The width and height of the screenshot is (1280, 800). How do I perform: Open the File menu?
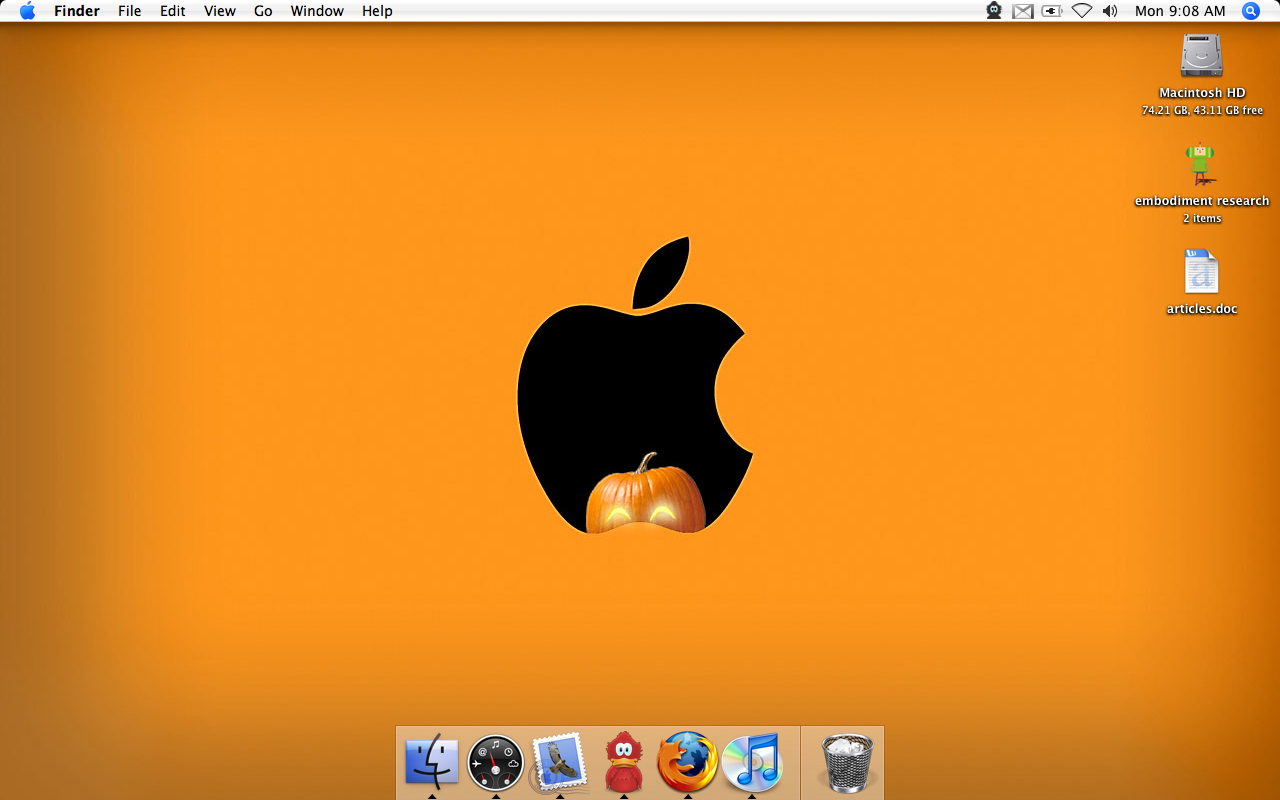click(129, 11)
